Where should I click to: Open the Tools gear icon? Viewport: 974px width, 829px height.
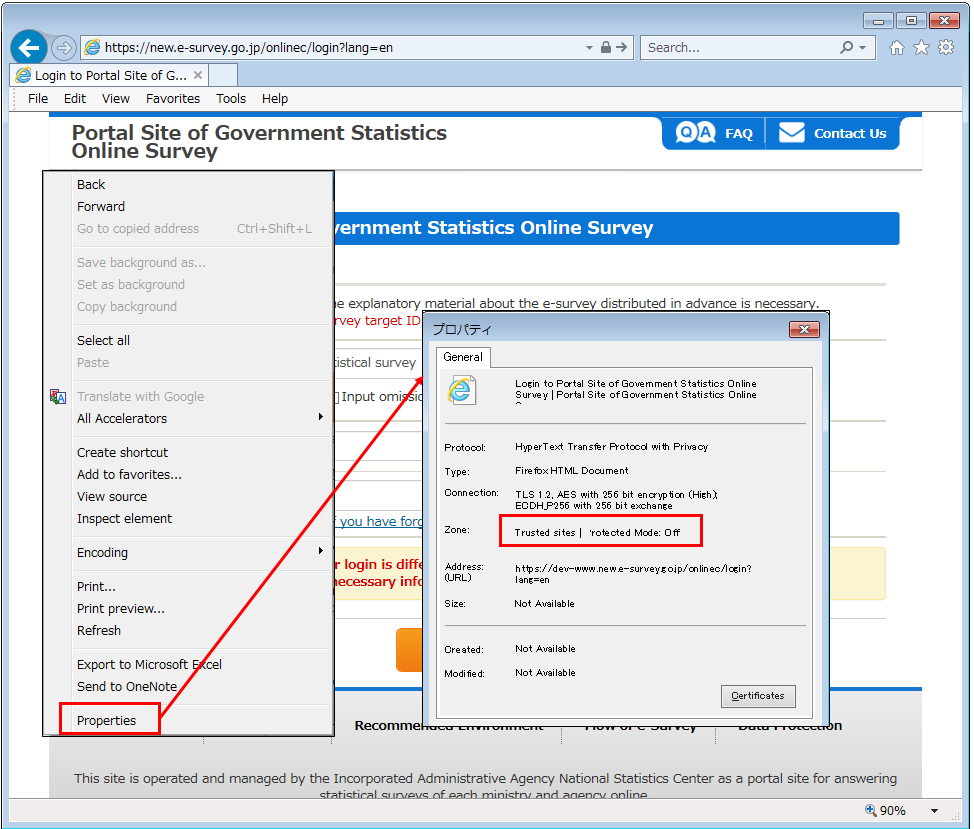pyautogui.click(x=946, y=48)
